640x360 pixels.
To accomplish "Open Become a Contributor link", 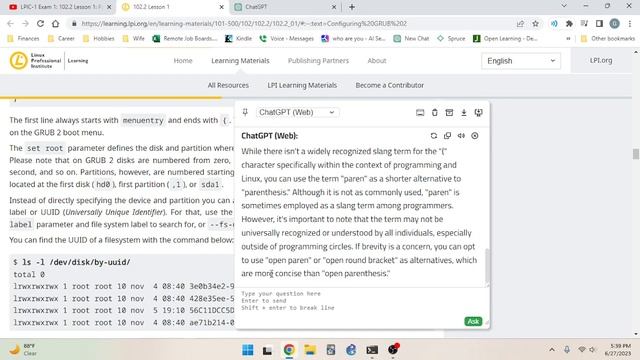I will click(x=390, y=85).
